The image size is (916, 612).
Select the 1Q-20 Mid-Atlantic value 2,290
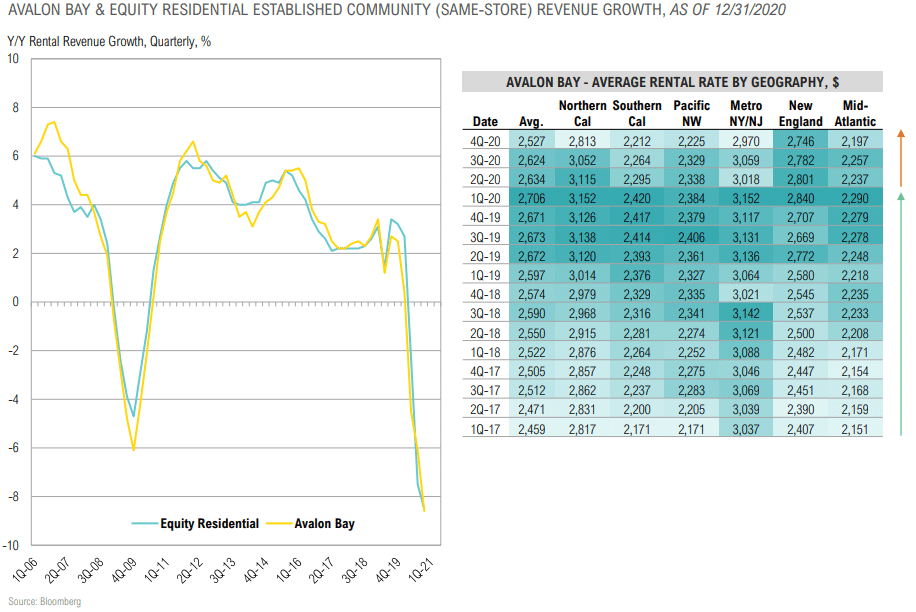coord(855,199)
